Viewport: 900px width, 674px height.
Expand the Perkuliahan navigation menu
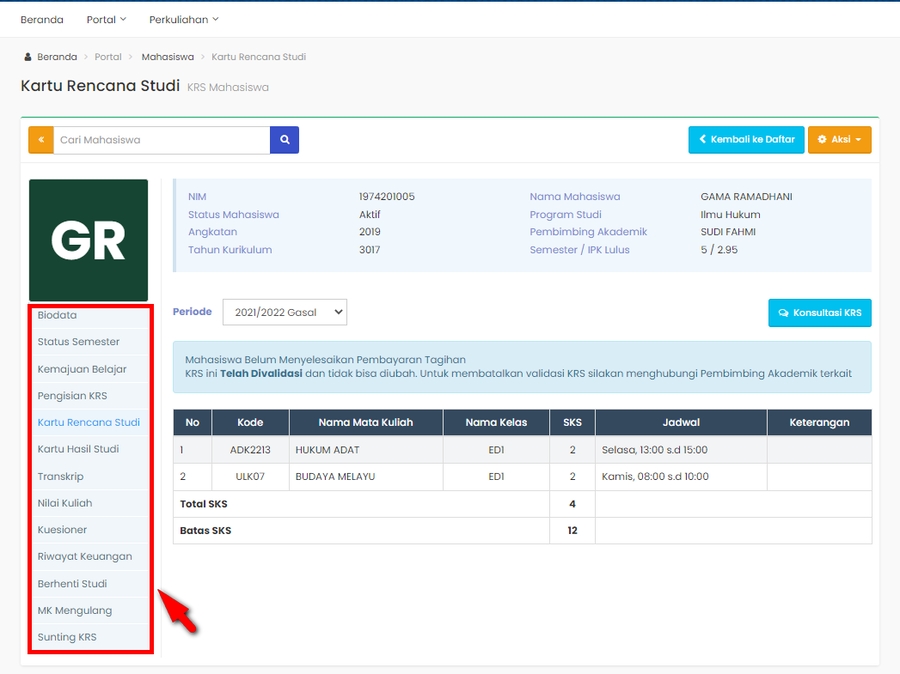click(x=183, y=19)
